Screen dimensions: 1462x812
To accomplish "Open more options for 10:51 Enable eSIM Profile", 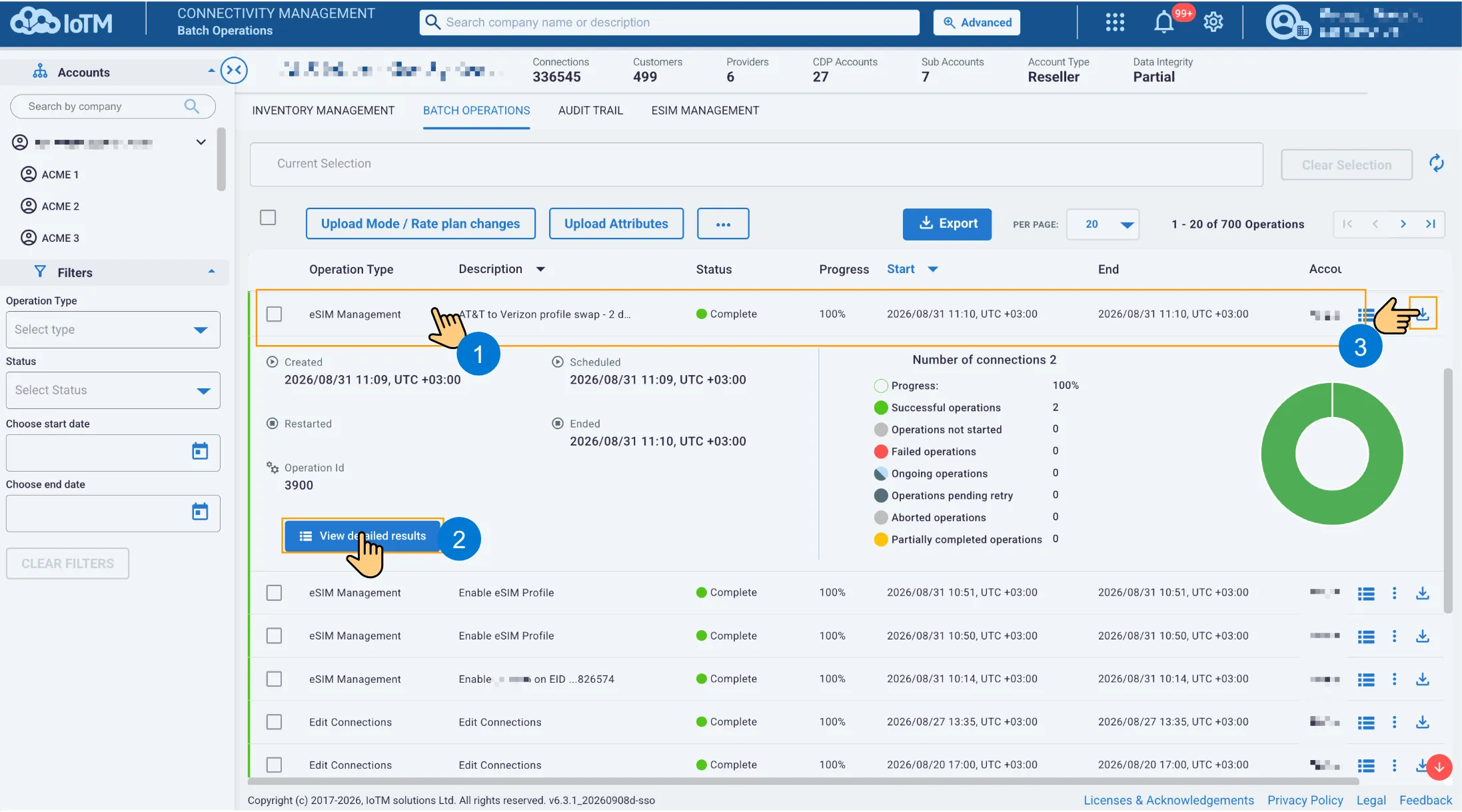I will (x=1394, y=593).
